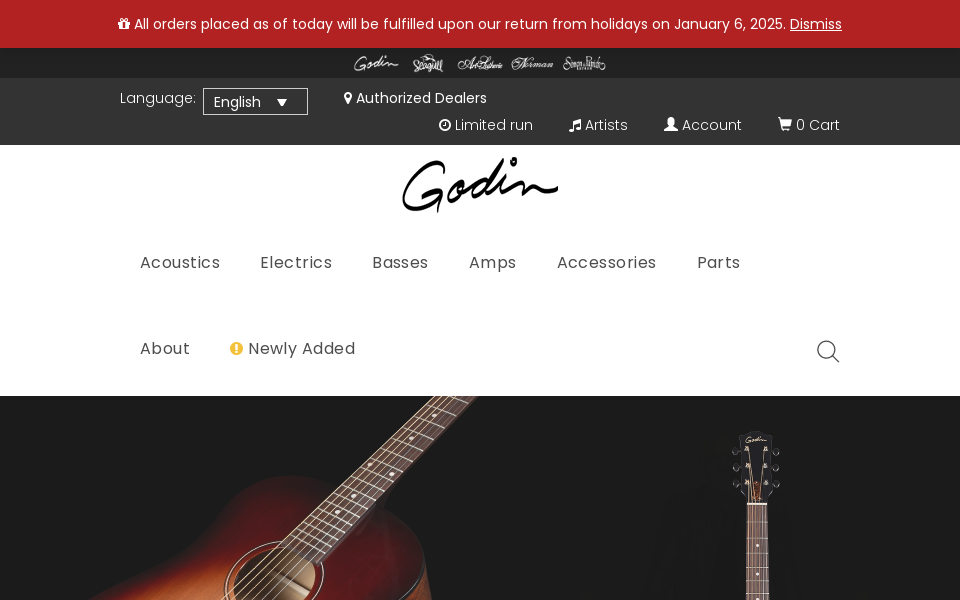The image size is (960, 600).
Task: Expand the Accessories category
Action: pyautogui.click(x=606, y=262)
